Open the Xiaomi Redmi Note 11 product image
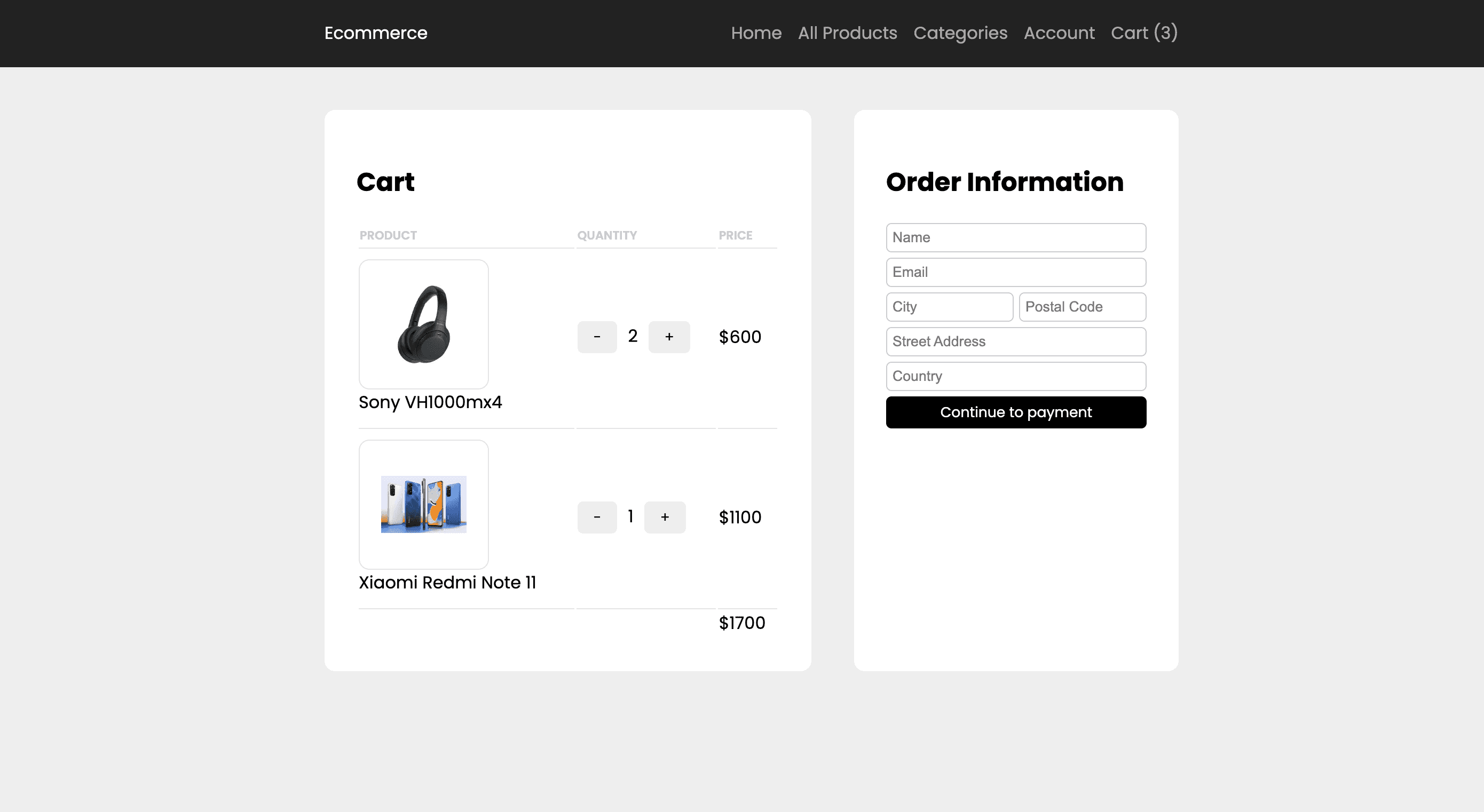 click(x=423, y=505)
